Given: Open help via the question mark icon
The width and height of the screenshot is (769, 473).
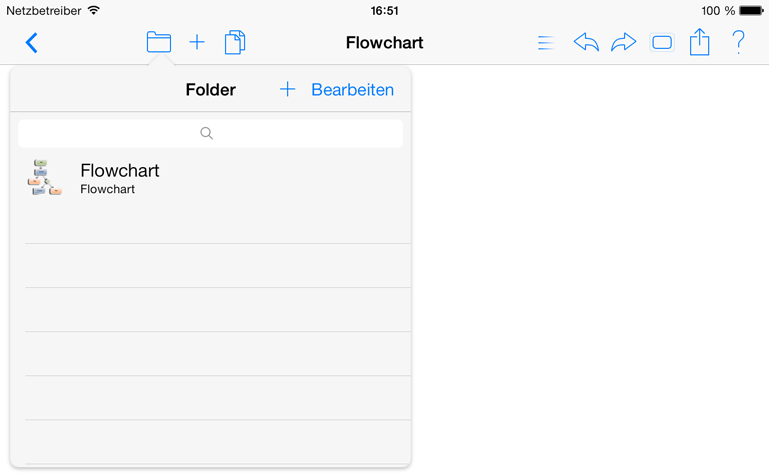Looking at the screenshot, I should click(738, 42).
